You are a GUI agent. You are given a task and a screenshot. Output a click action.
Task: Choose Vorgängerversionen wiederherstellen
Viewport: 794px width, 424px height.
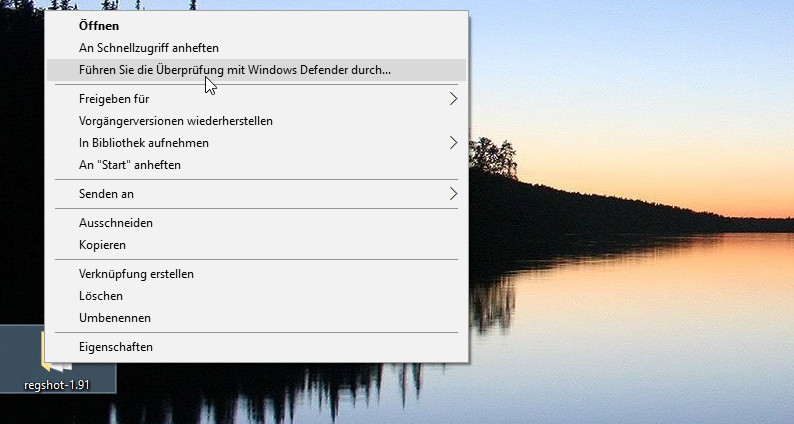(x=257, y=121)
